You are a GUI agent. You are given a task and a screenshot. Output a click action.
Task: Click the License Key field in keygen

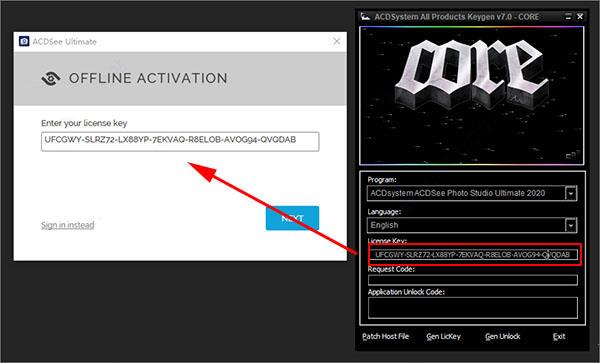point(474,255)
